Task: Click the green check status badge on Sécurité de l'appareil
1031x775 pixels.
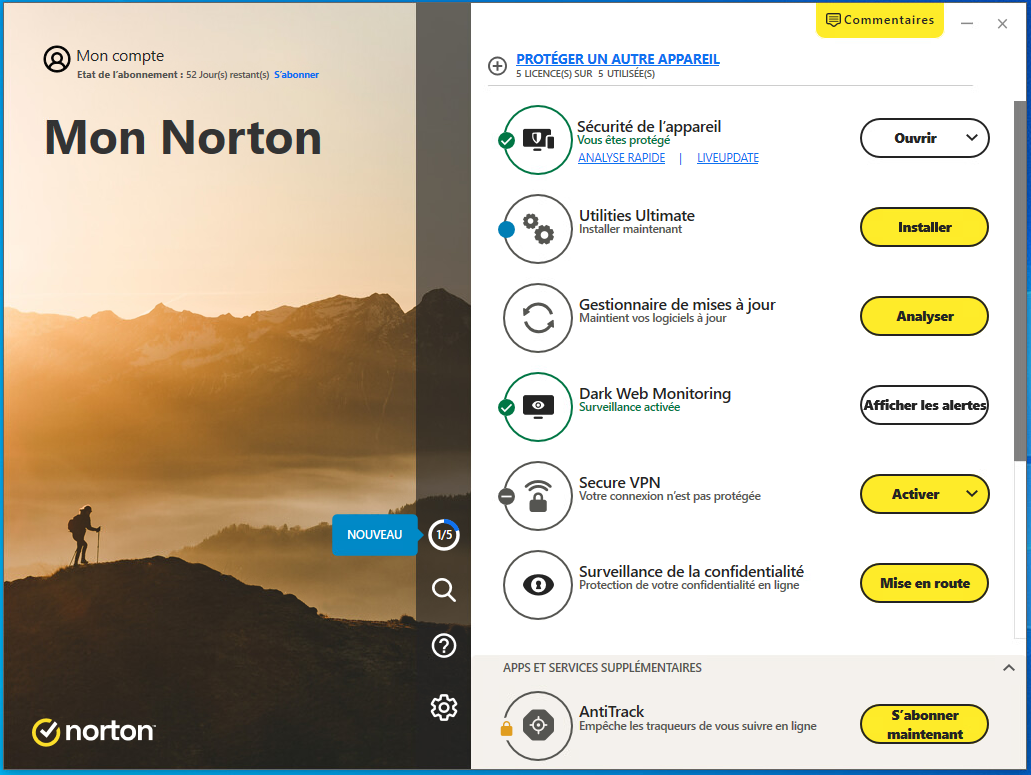Action: (506, 140)
